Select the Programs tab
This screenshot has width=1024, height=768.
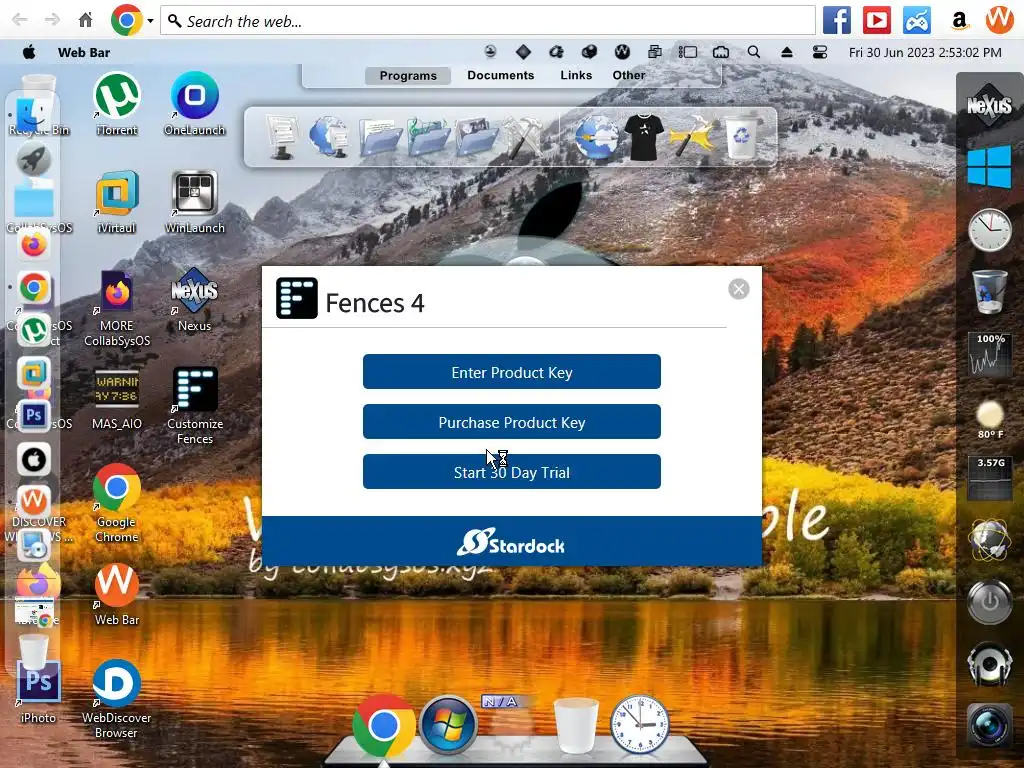(x=408, y=76)
